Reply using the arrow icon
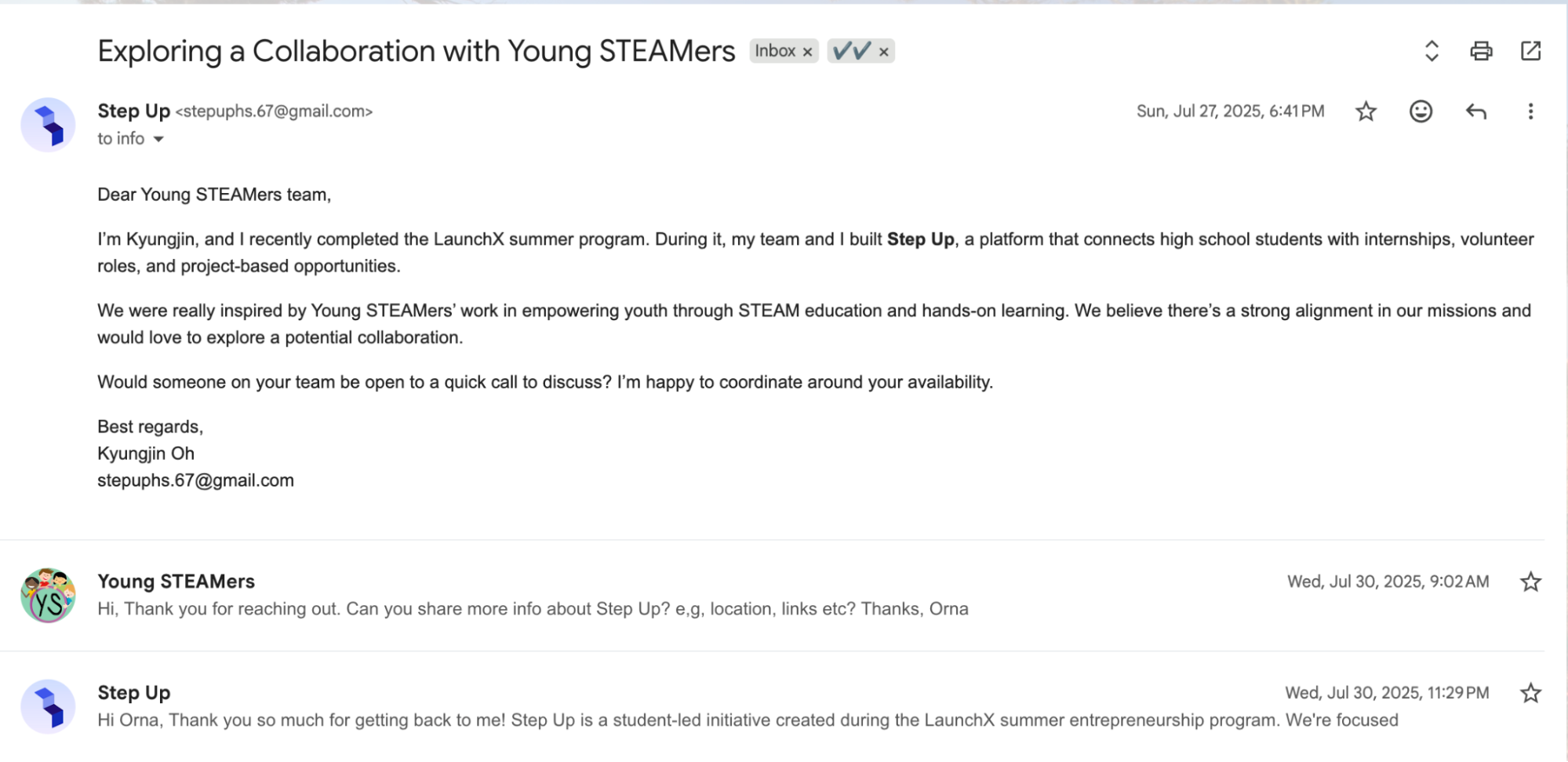Image resolution: width=1568 pixels, height=762 pixels. coord(1475,111)
